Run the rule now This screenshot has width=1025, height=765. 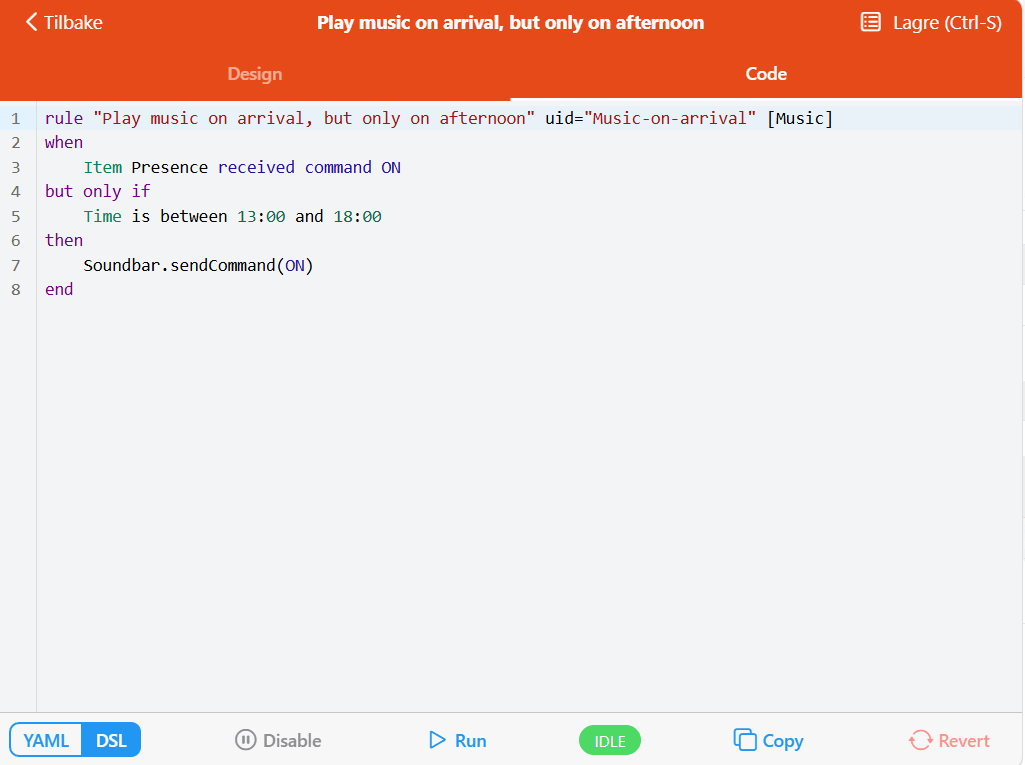[471, 741]
